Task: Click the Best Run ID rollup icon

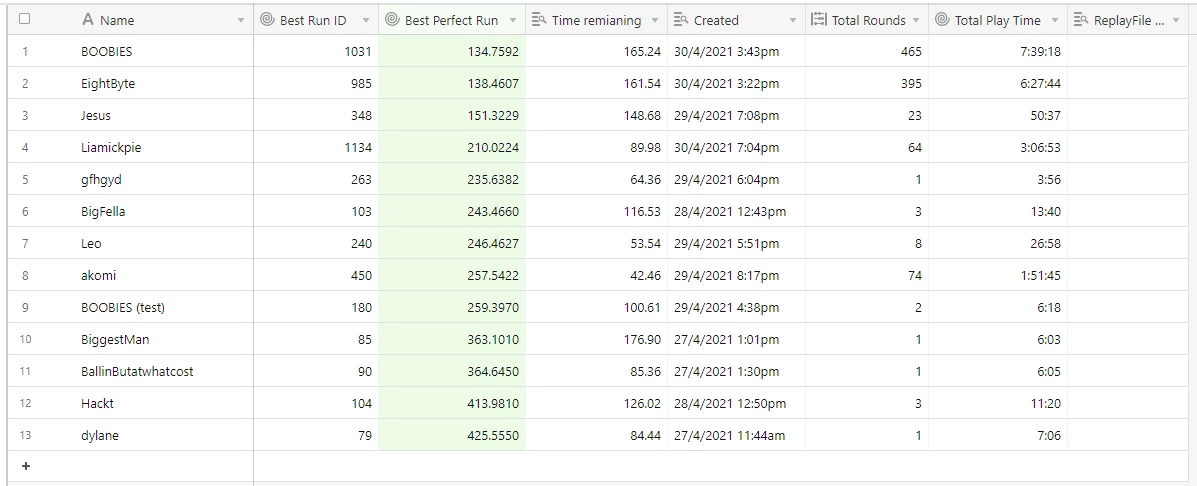Action: click(267, 20)
